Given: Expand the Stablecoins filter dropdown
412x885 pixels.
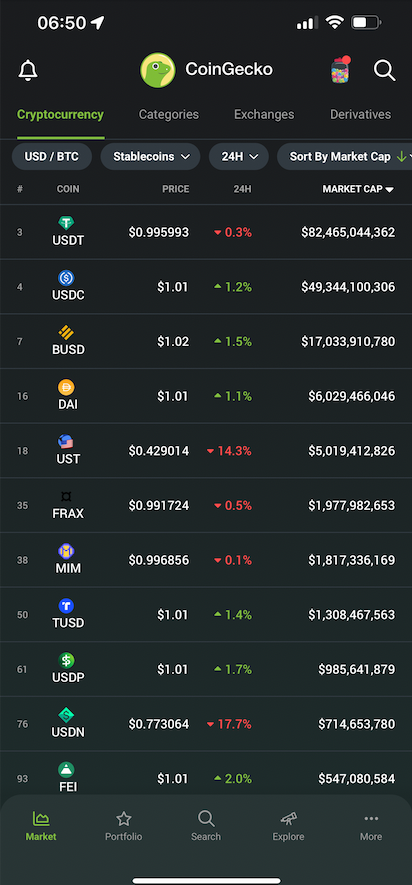Looking at the screenshot, I should 150,156.
